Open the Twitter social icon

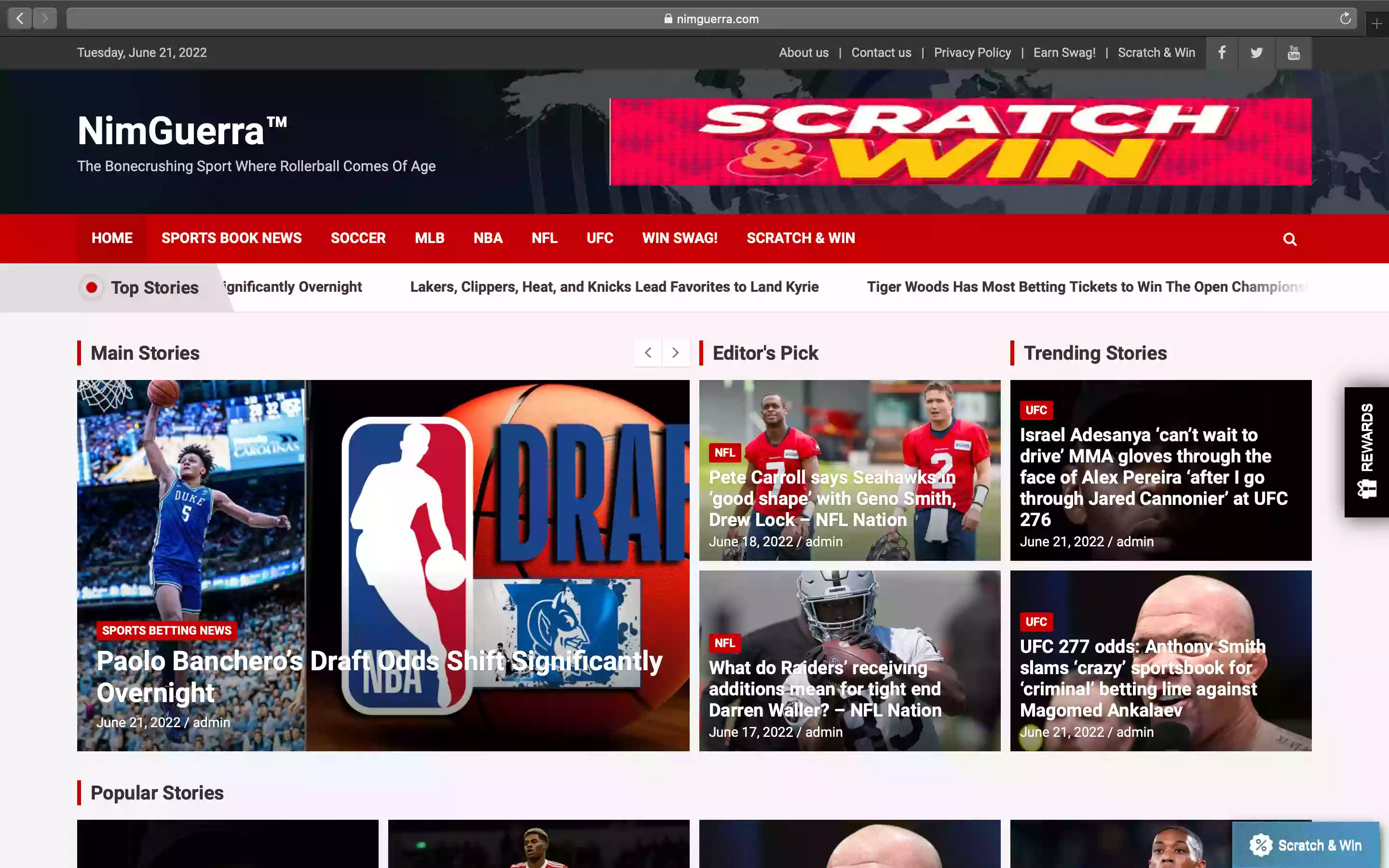point(1256,53)
